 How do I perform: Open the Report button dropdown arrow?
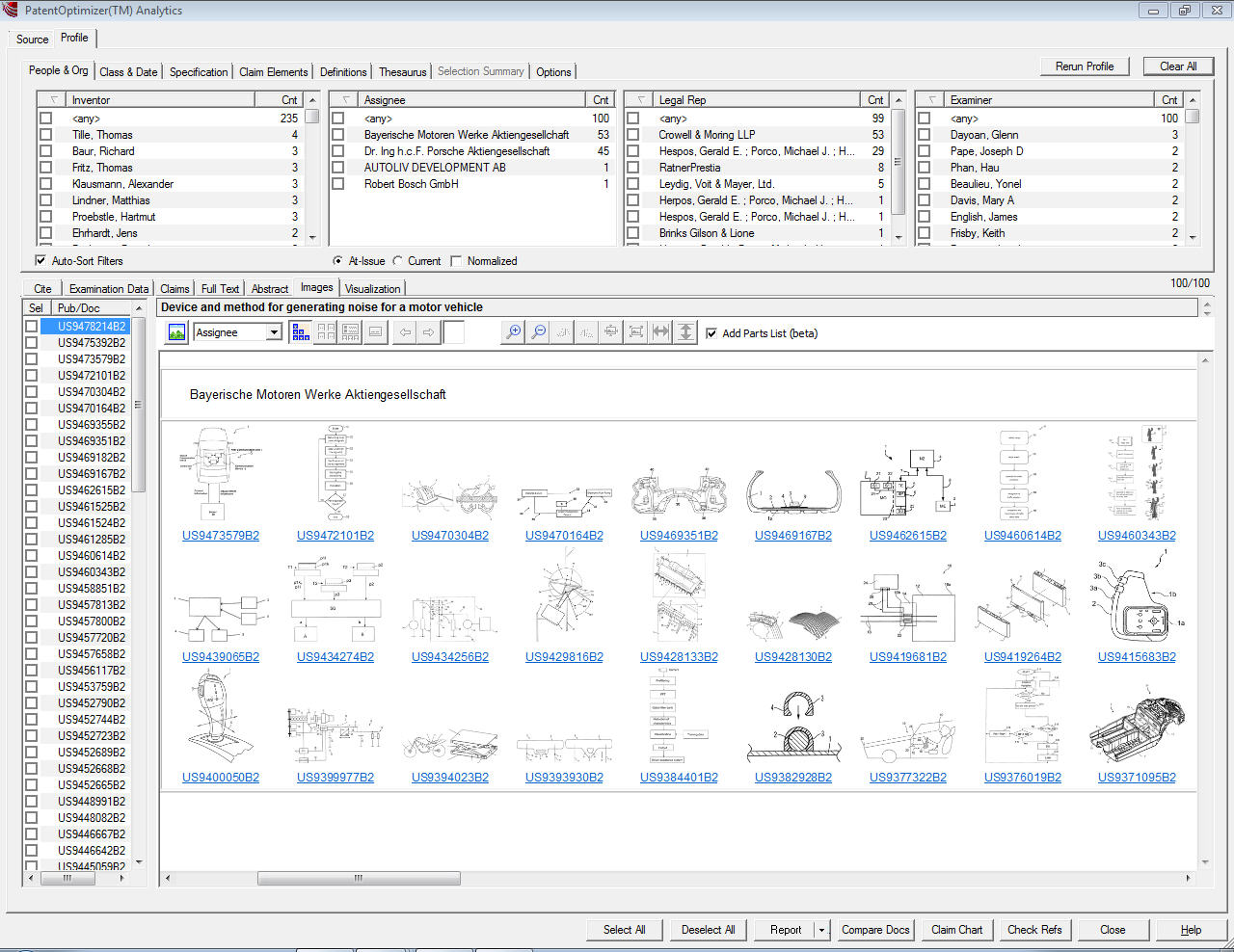pyautogui.click(x=821, y=930)
